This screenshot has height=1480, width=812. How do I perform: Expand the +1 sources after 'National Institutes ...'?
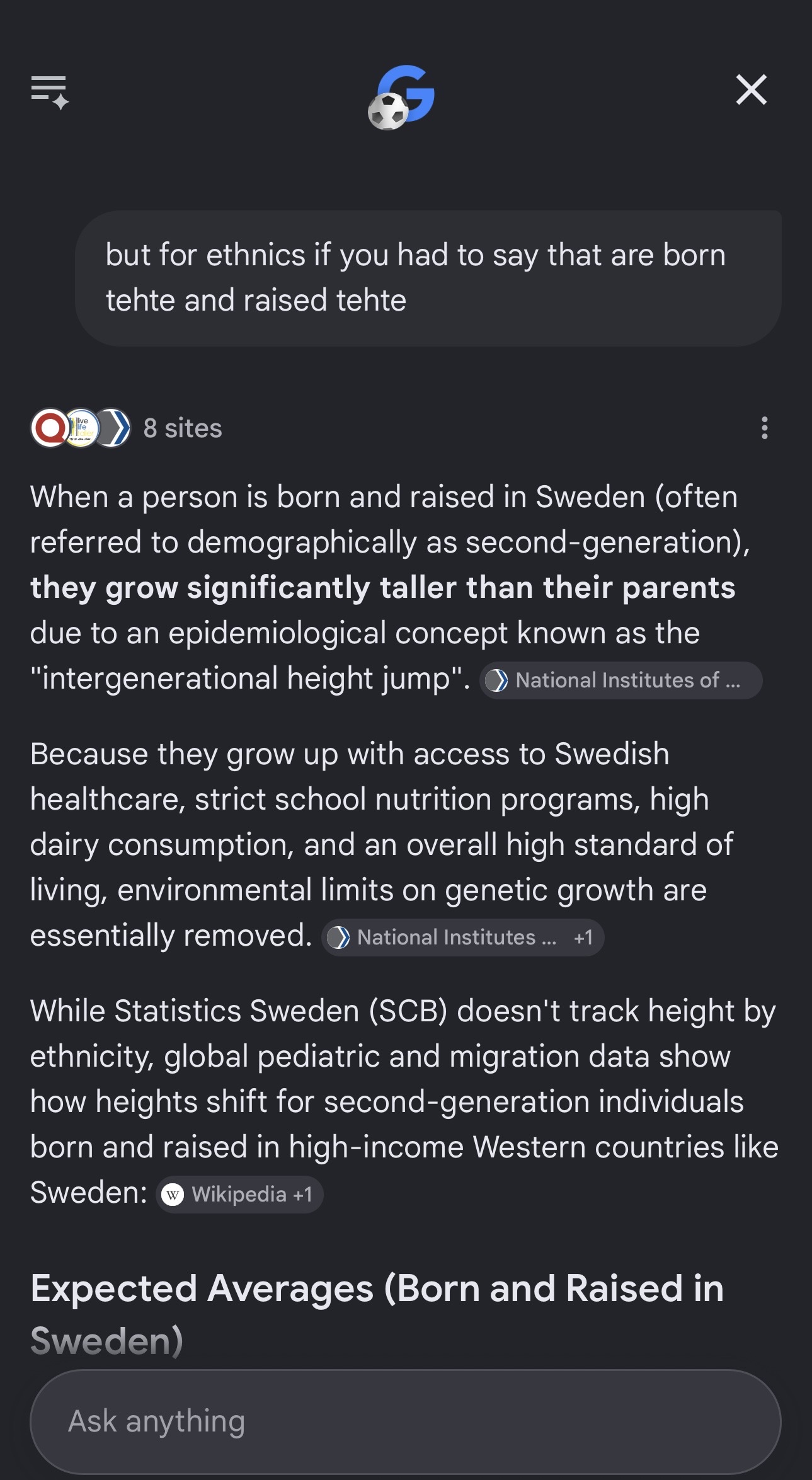[583, 938]
